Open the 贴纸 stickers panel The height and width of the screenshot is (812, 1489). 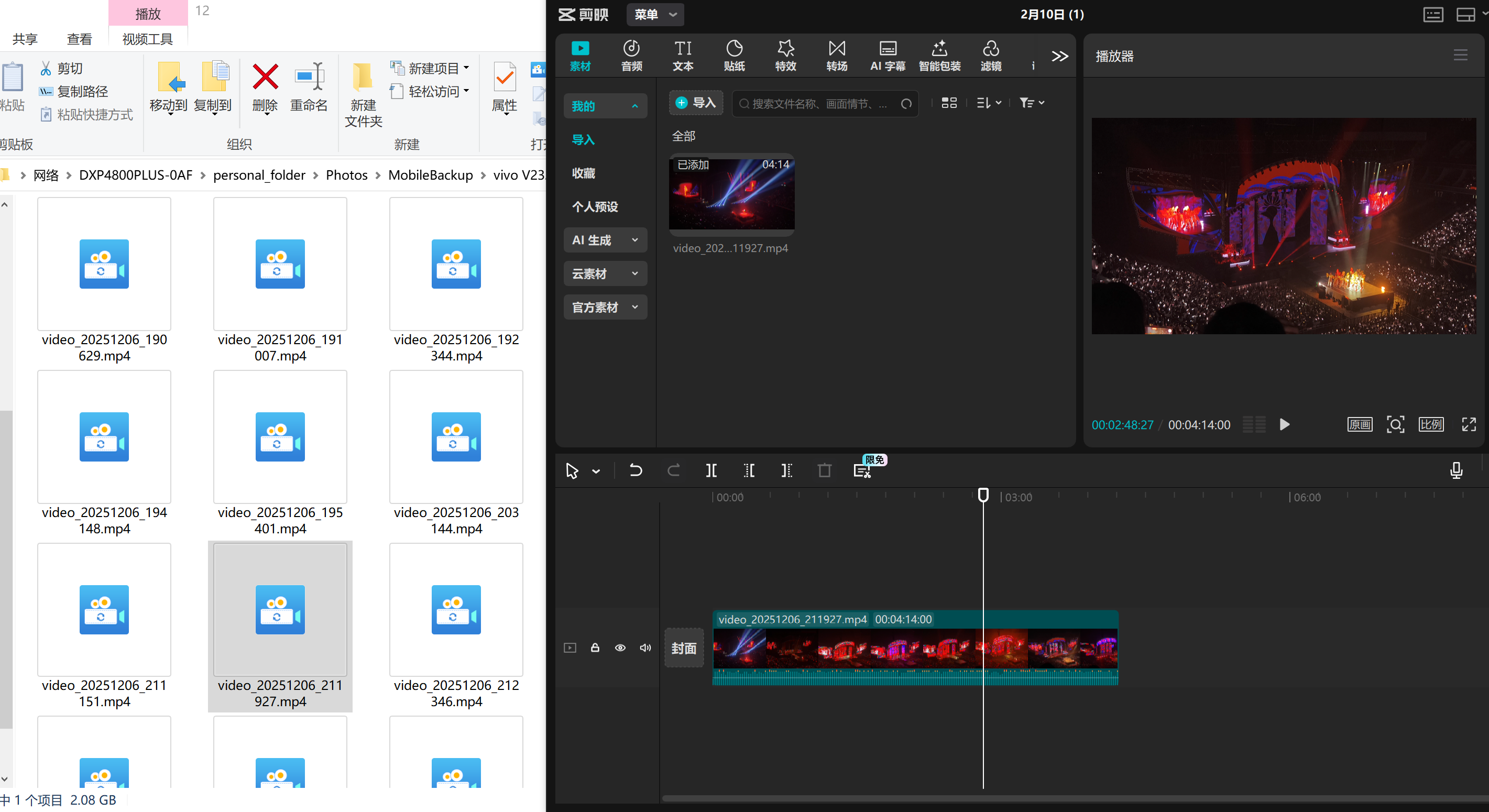tap(734, 56)
